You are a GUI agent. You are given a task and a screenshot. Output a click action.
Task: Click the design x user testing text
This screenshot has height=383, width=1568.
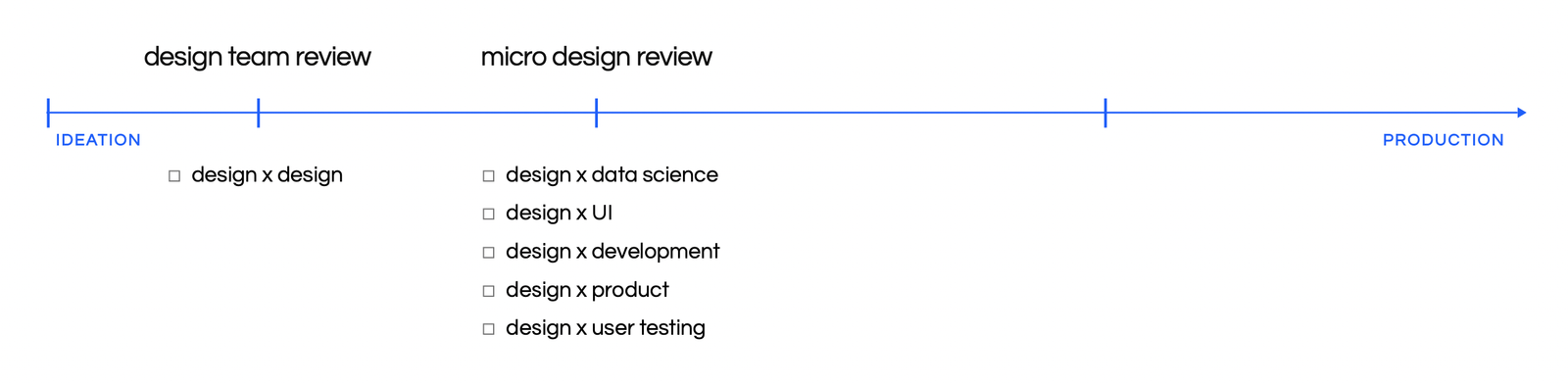point(606,328)
